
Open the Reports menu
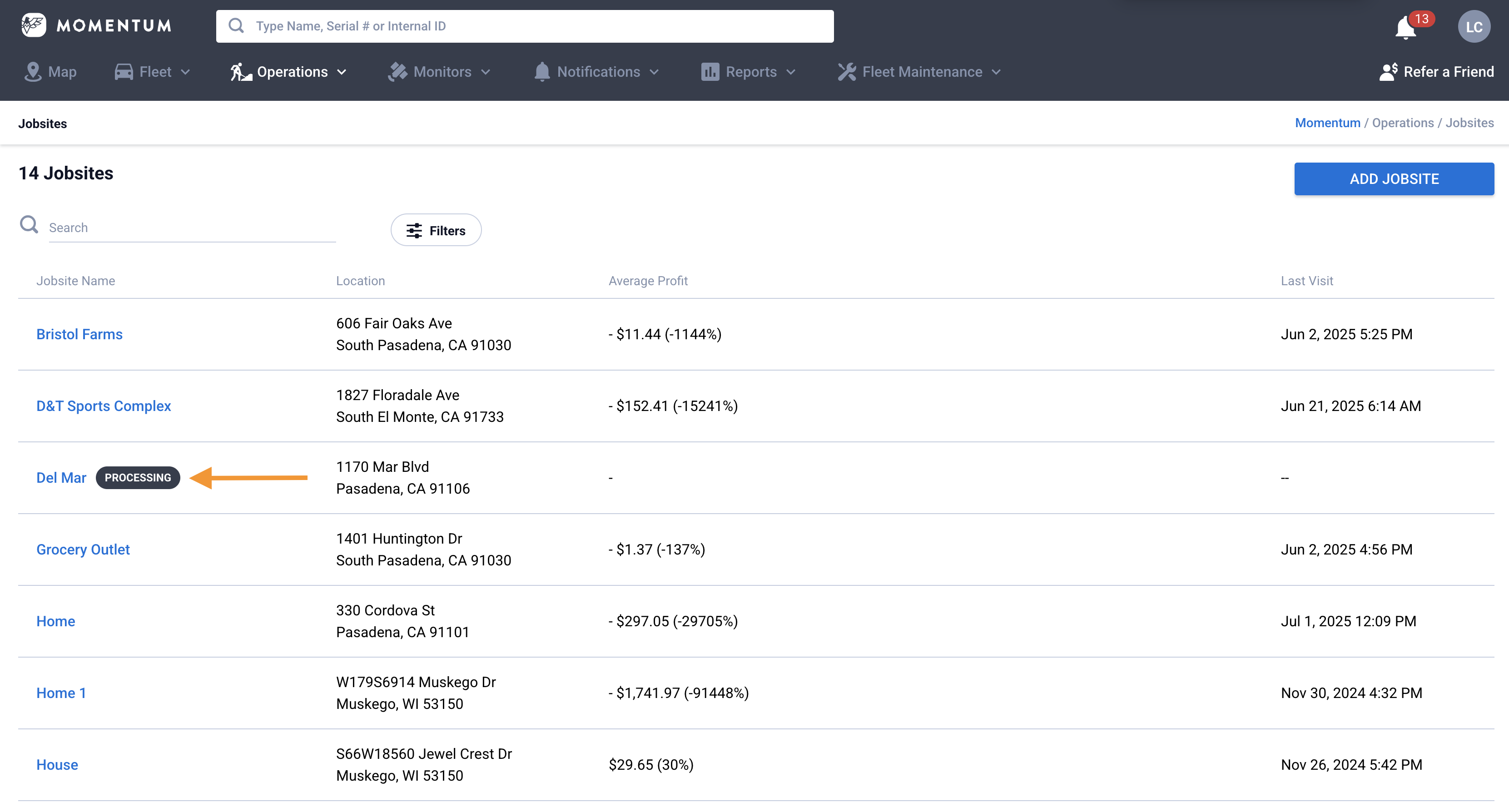750,71
